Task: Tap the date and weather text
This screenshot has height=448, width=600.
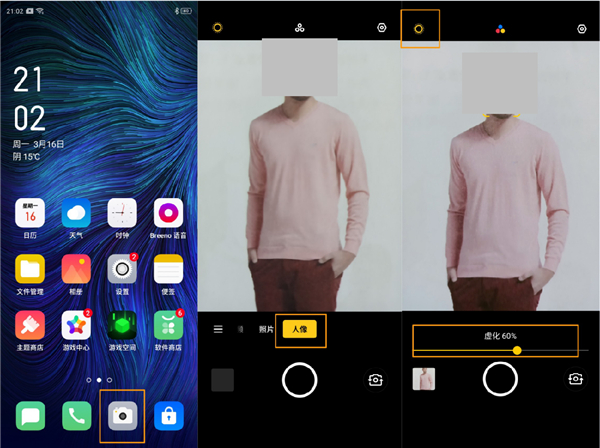Action: pos(38,150)
